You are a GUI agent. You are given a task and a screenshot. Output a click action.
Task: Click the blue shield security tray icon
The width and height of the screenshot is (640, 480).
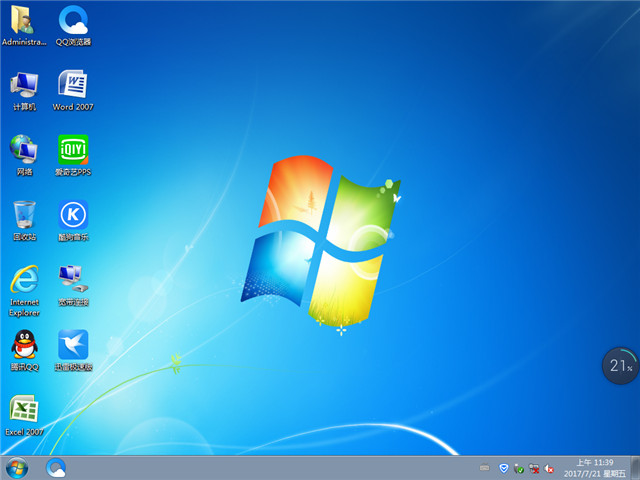point(504,467)
